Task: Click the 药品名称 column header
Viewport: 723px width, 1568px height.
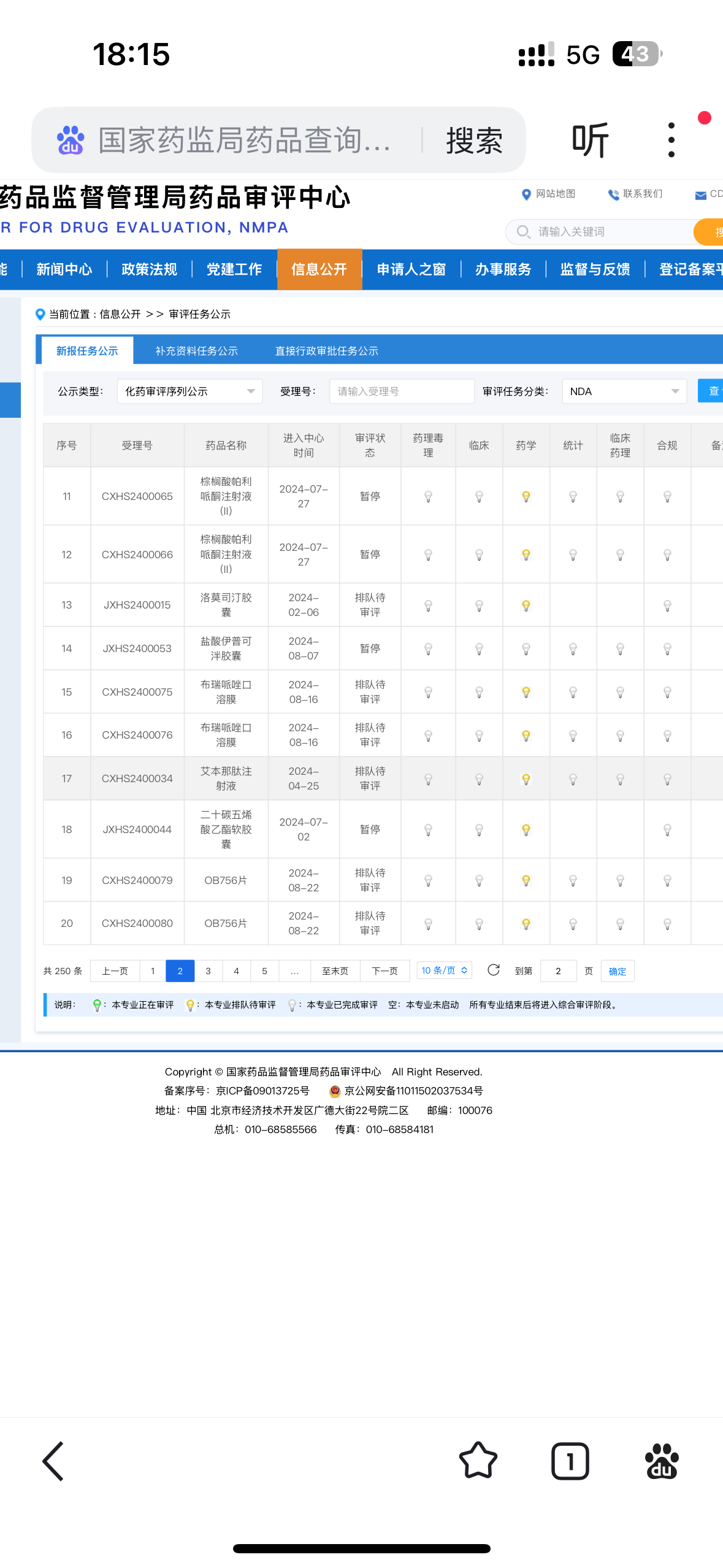Action: tap(226, 445)
